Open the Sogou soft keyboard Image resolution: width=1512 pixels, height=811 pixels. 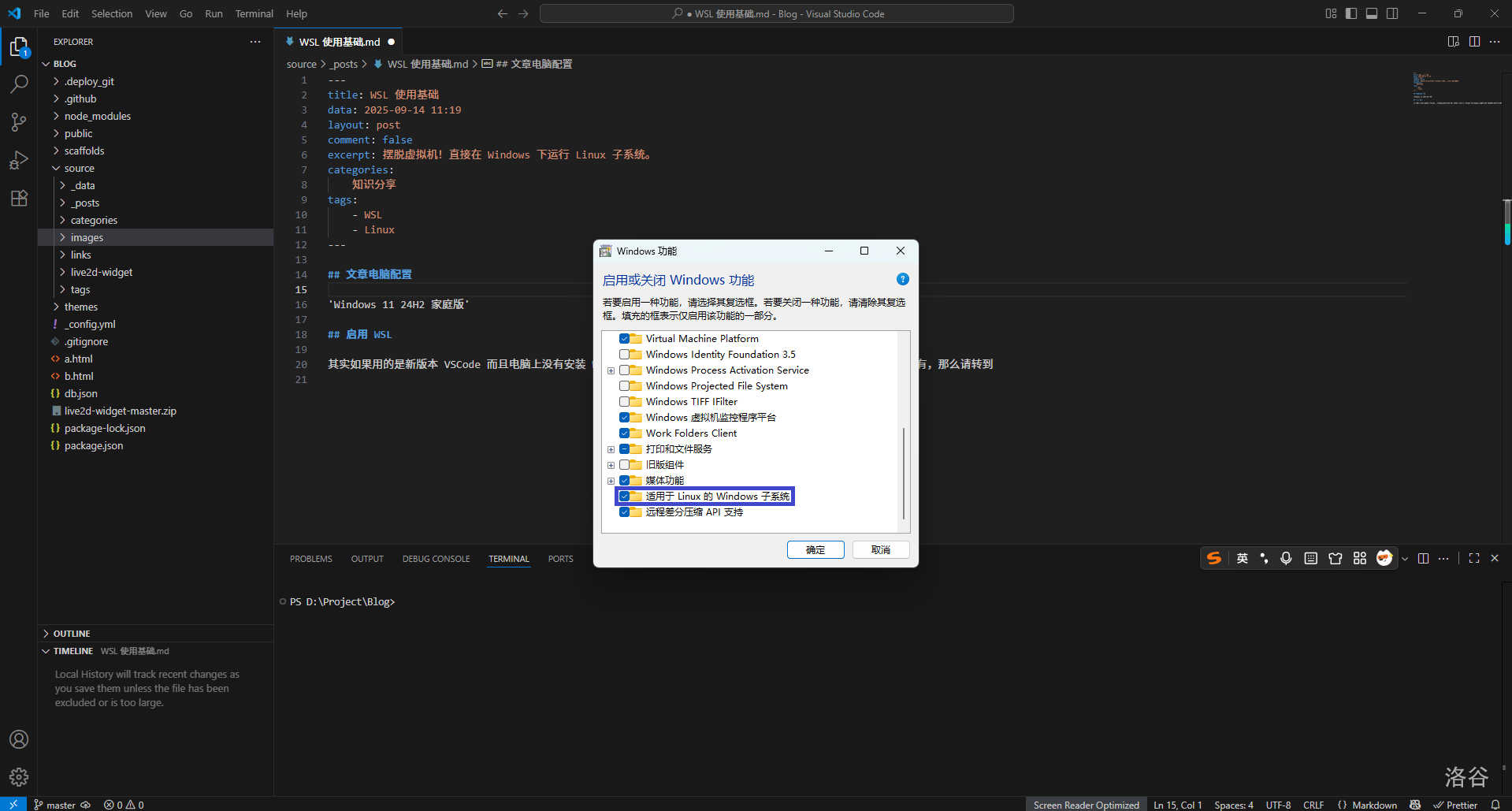click(x=1310, y=558)
